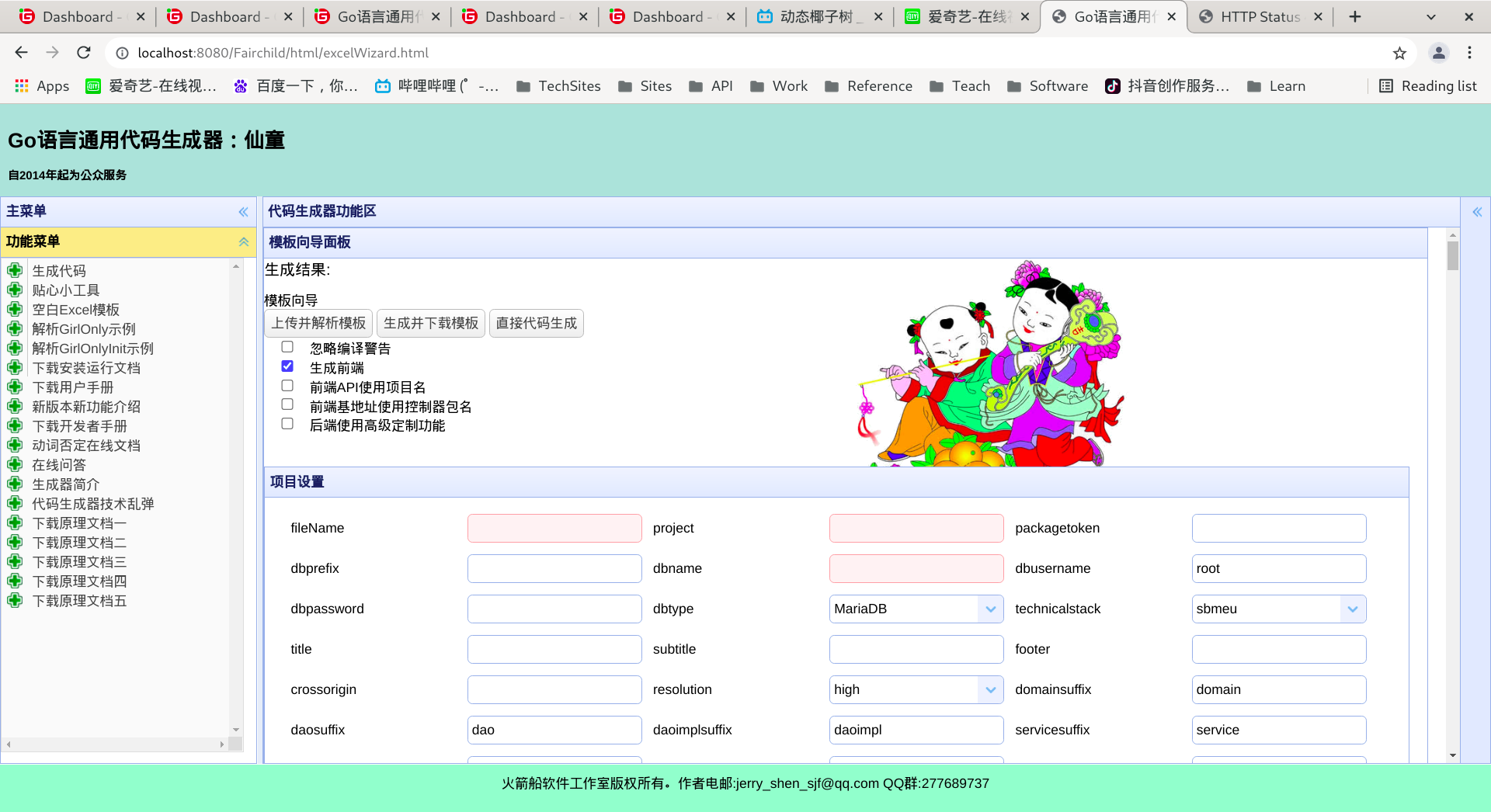The width and height of the screenshot is (1491, 812).
Task: Click the green plus icon beside 下载用户手册
Action: pyautogui.click(x=15, y=387)
